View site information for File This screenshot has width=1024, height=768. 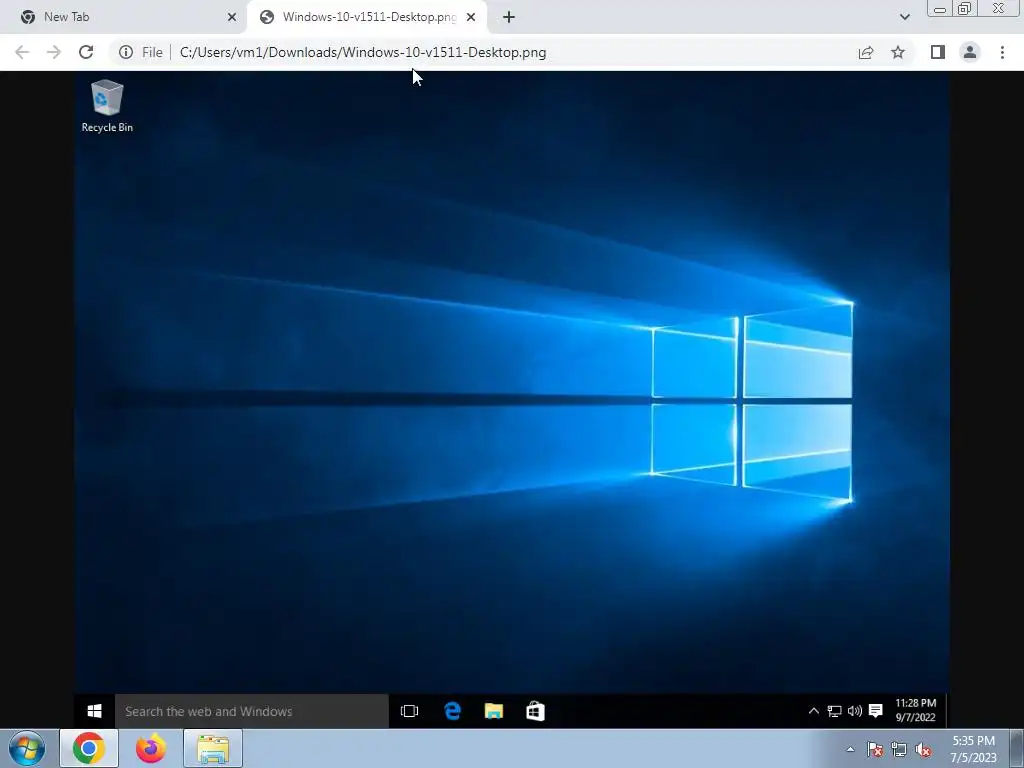click(x=140, y=52)
